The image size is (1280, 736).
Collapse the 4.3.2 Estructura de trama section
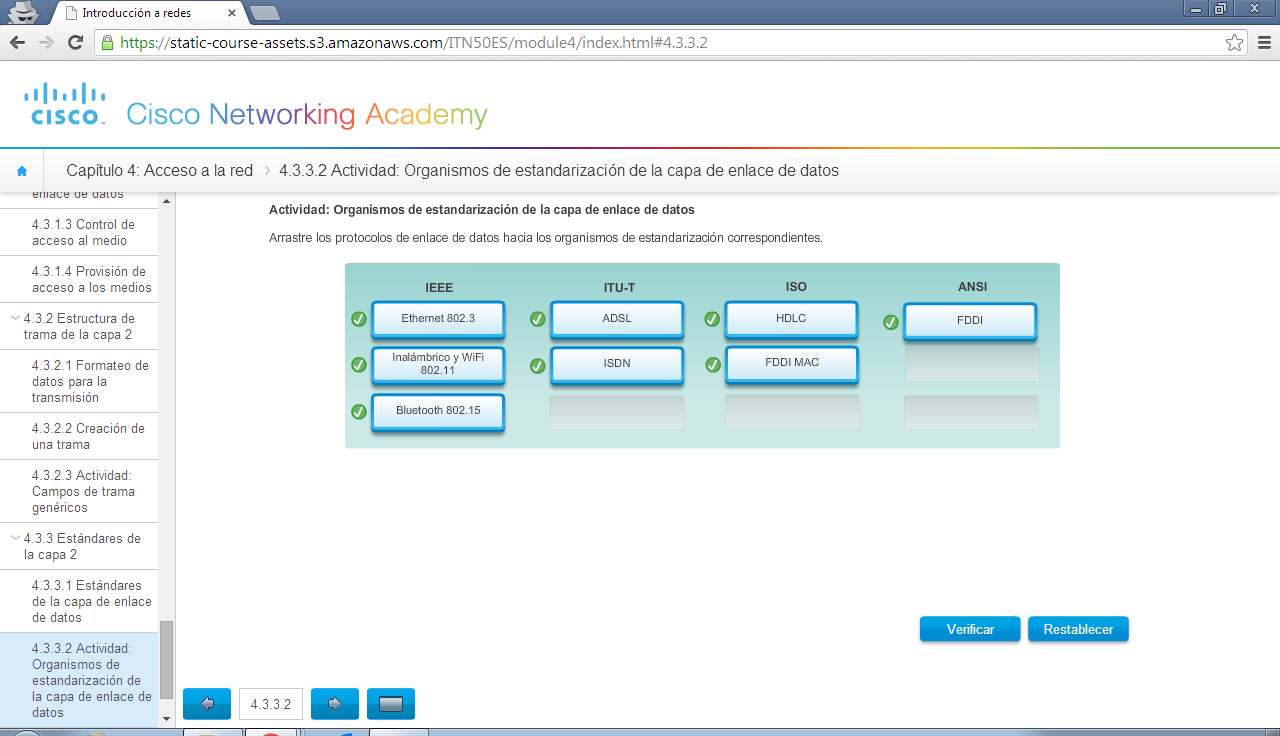17,318
